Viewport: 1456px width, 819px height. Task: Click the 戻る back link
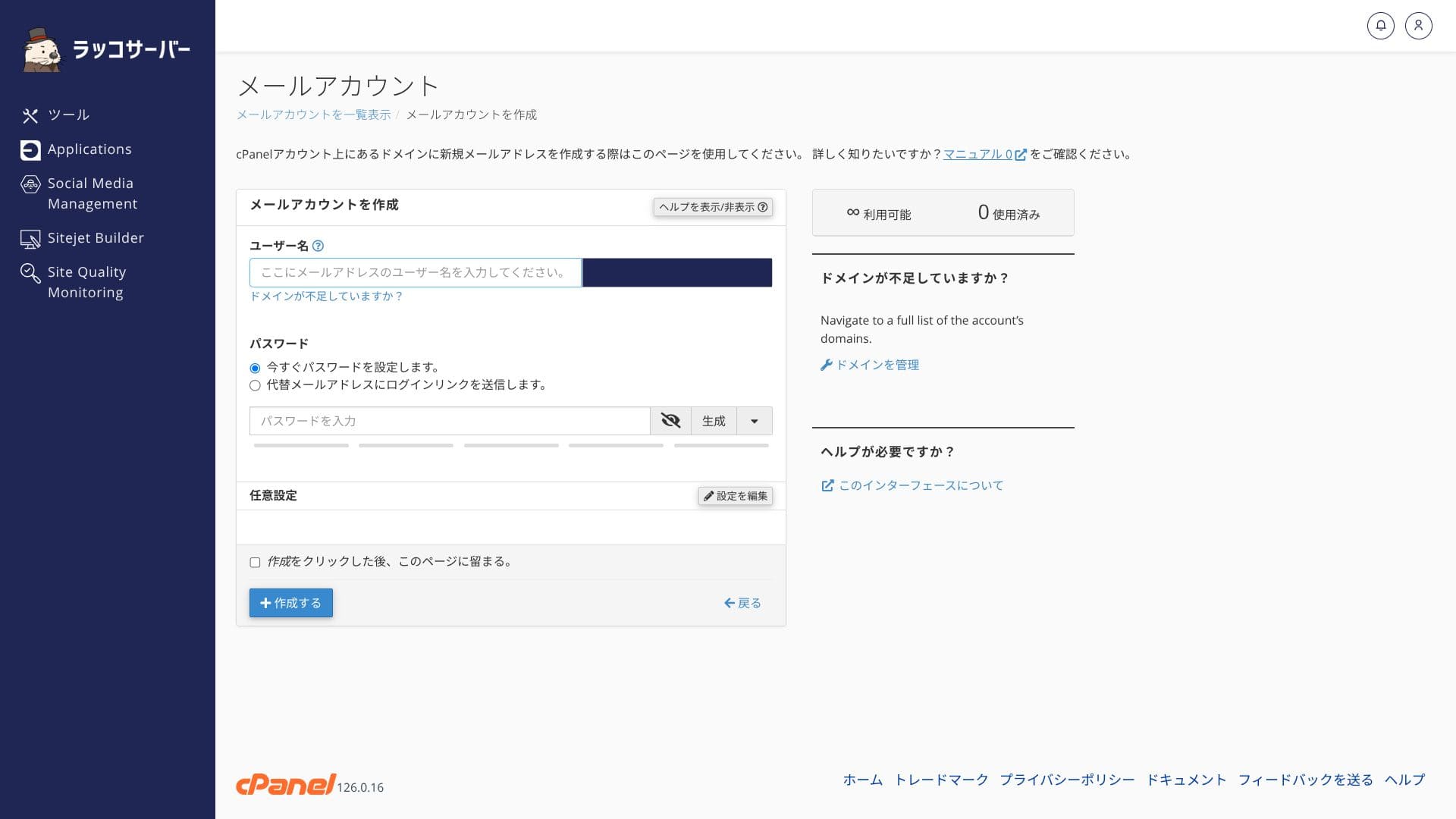coord(742,603)
